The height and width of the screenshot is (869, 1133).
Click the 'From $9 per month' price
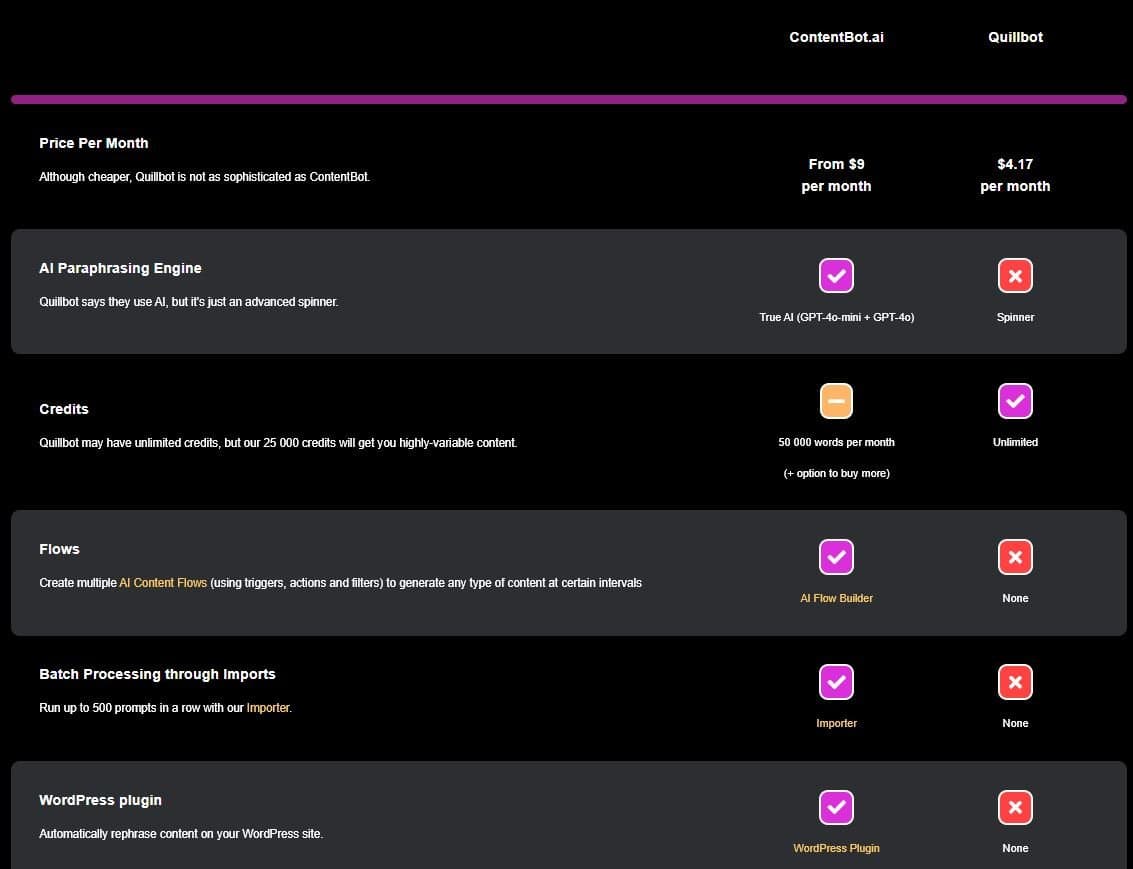836,175
